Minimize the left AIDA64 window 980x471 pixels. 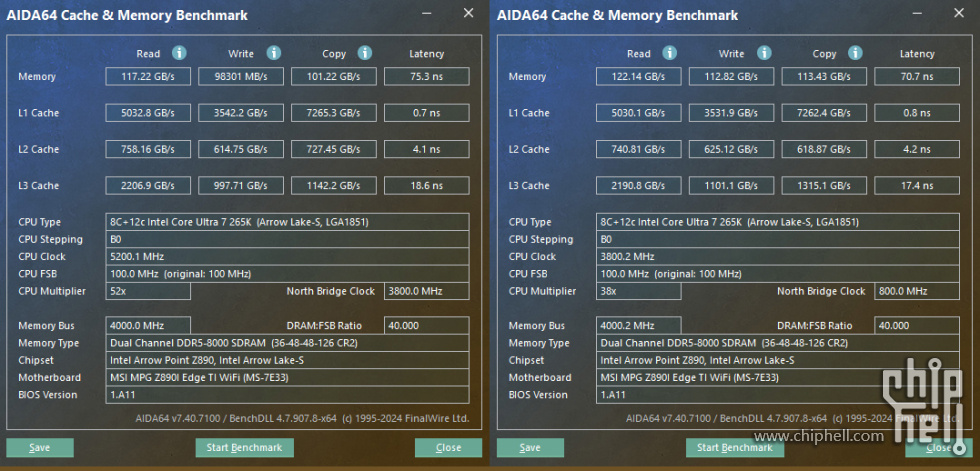tap(427, 13)
